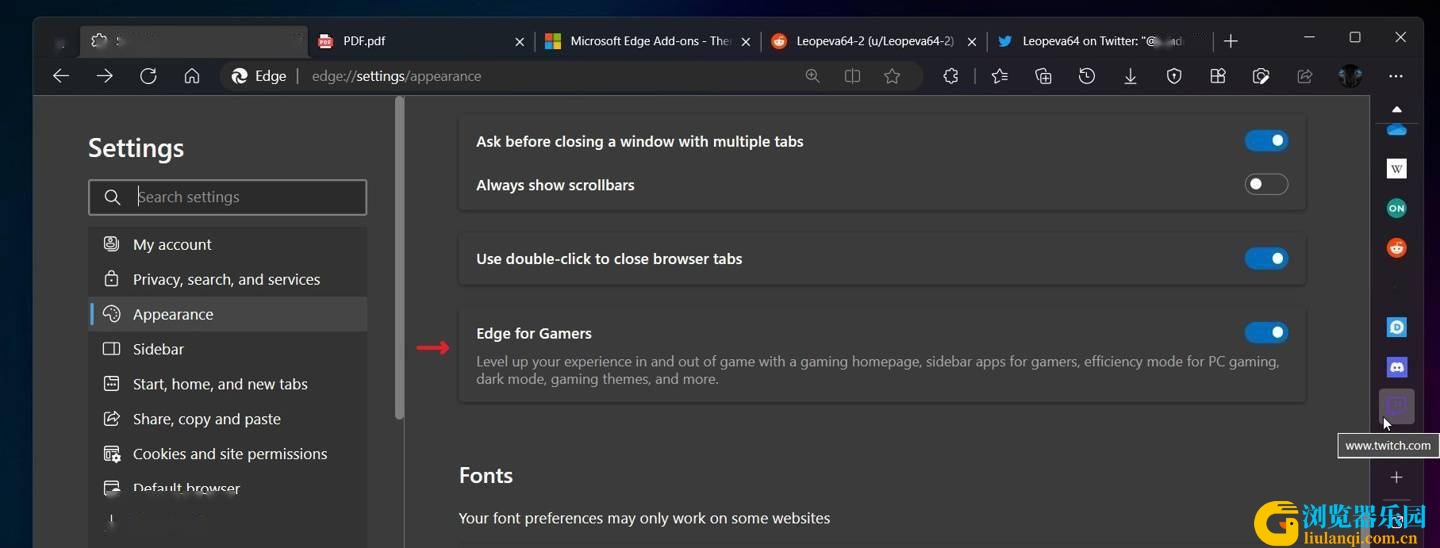Image resolution: width=1440 pixels, height=548 pixels.
Task: Click the Fonts section heading
Action: tap(486, 475)
